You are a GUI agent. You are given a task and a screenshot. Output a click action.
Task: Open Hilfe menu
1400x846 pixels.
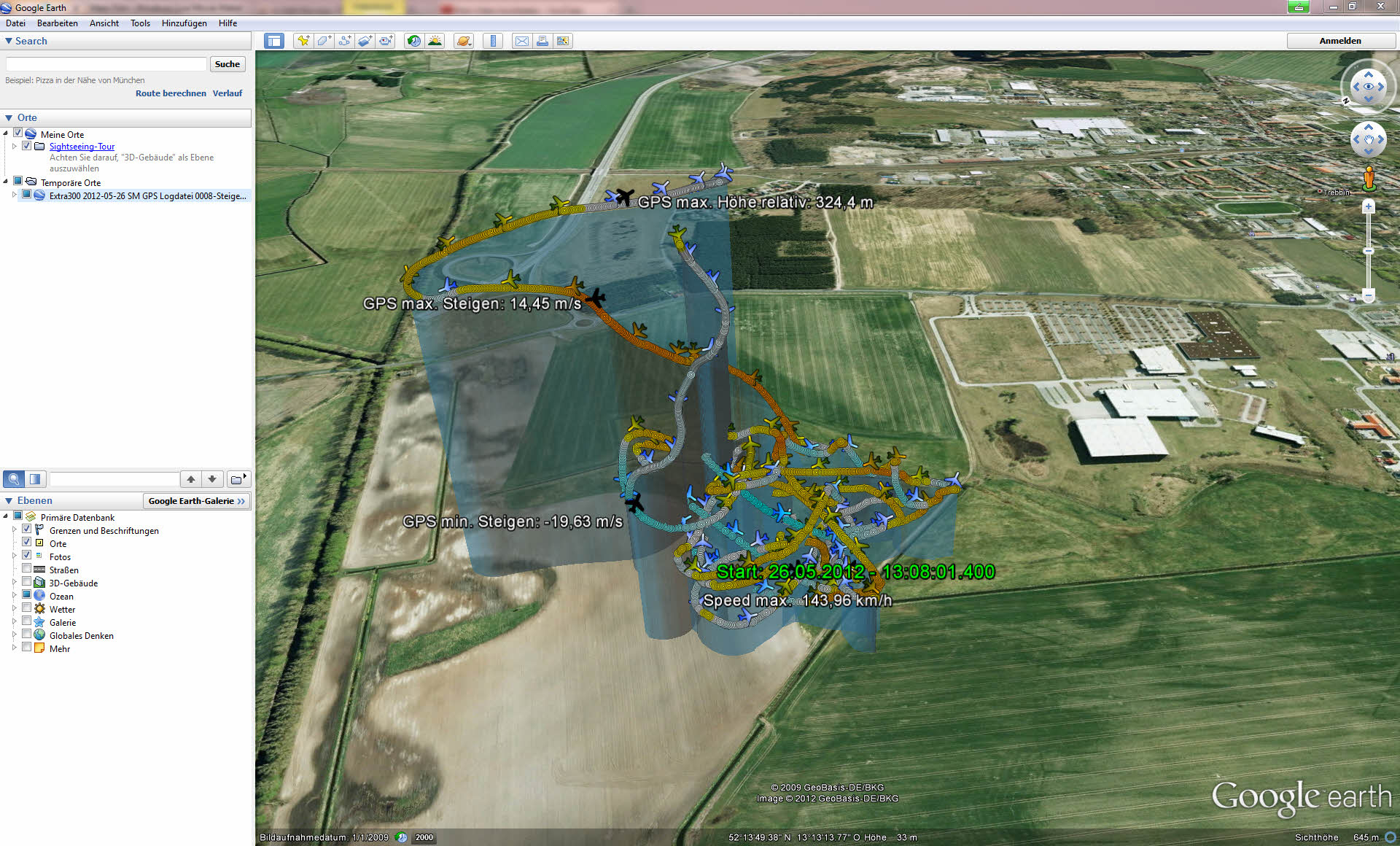pyautogui.click(x=227, y=23)
